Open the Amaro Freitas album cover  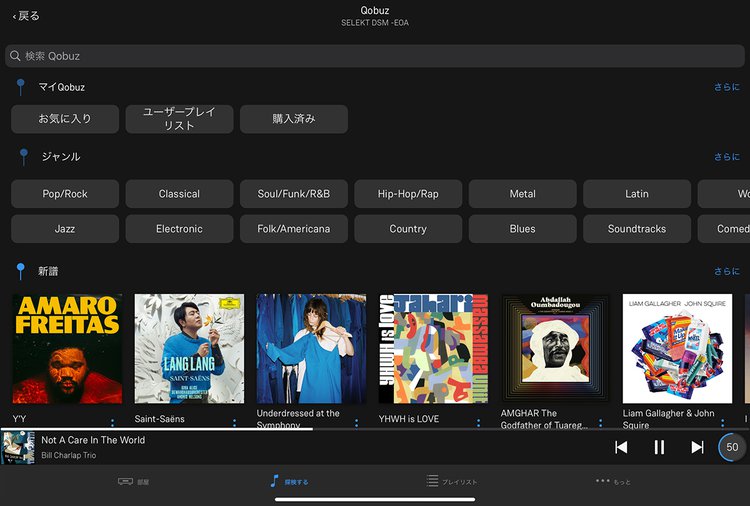pyautogui.click(x=67, y=348)
